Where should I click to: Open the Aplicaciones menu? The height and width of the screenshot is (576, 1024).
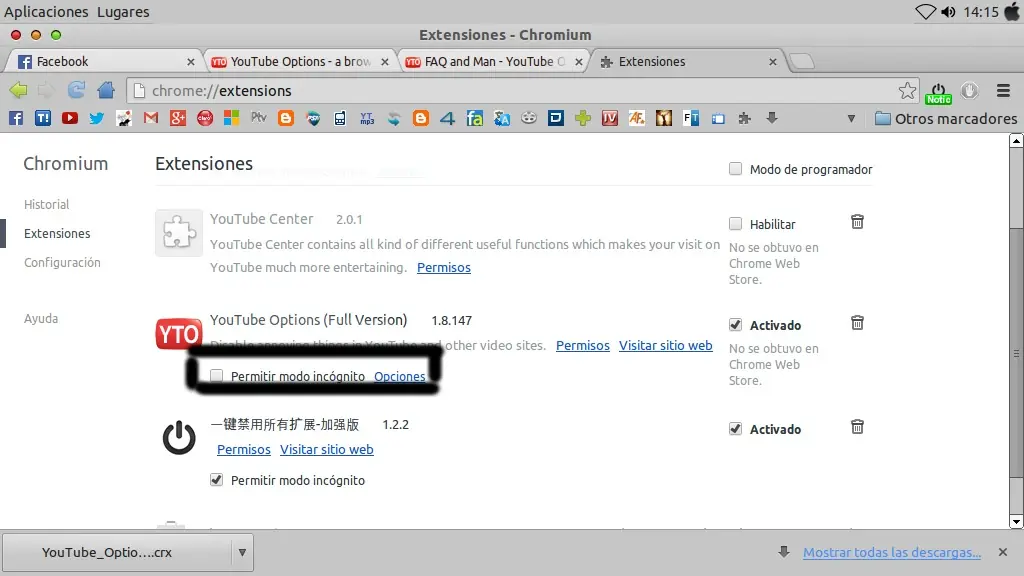[x=46, y=12]
